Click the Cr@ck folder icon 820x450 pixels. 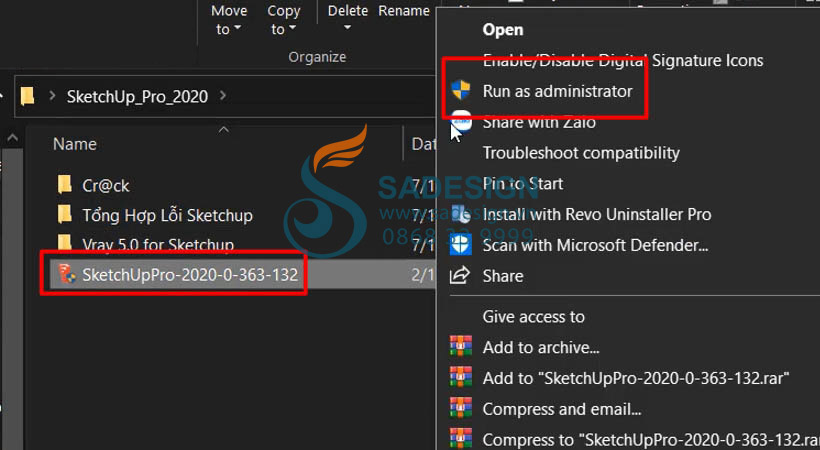point(65,185)
